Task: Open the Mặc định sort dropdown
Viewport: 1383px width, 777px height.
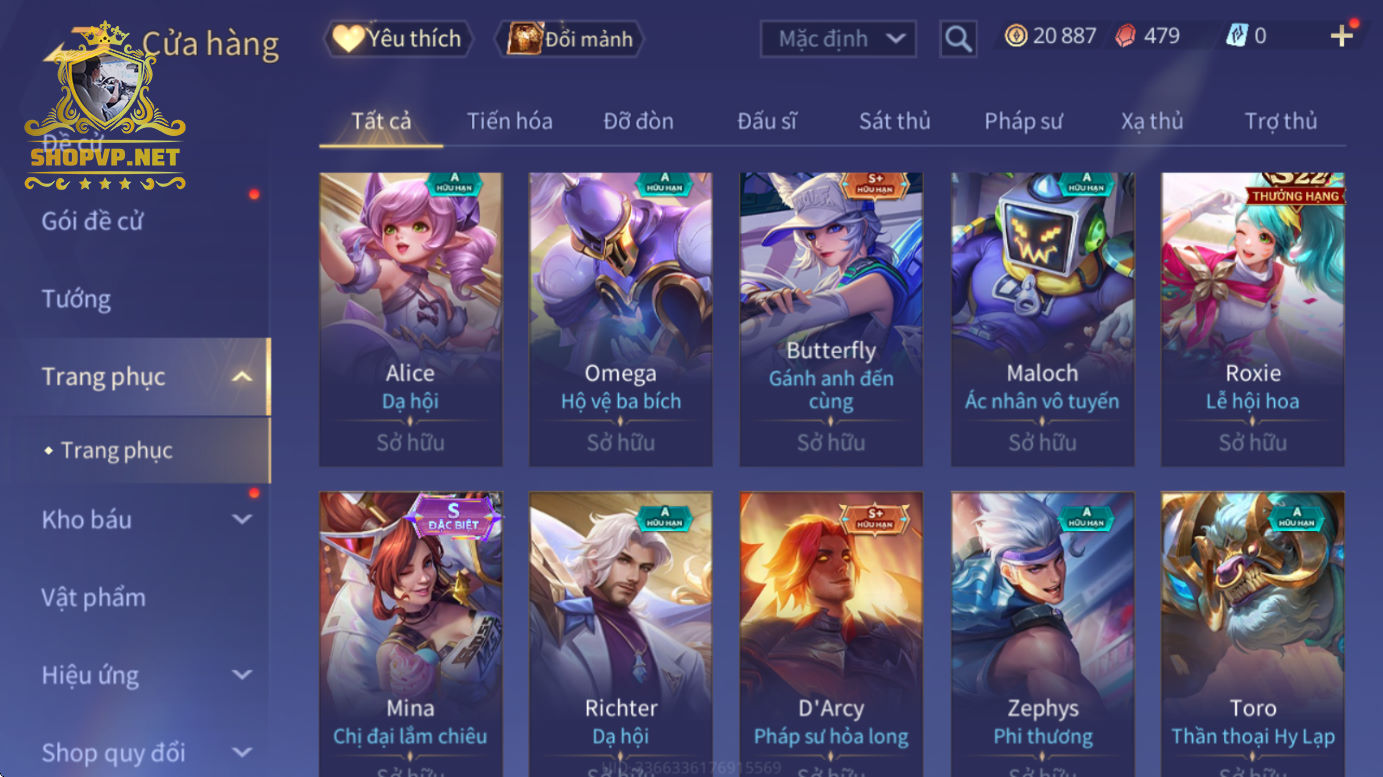Action: coord(838,39)
